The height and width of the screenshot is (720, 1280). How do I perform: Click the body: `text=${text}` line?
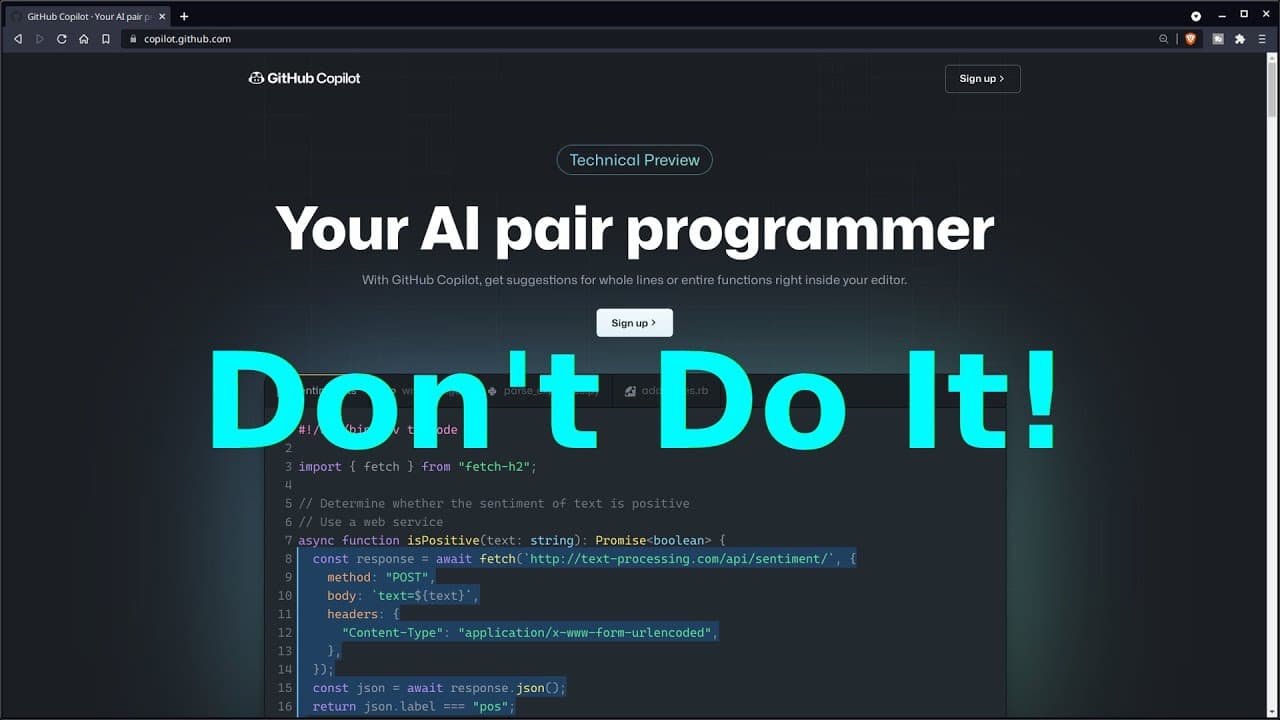[x=403, y=596]
